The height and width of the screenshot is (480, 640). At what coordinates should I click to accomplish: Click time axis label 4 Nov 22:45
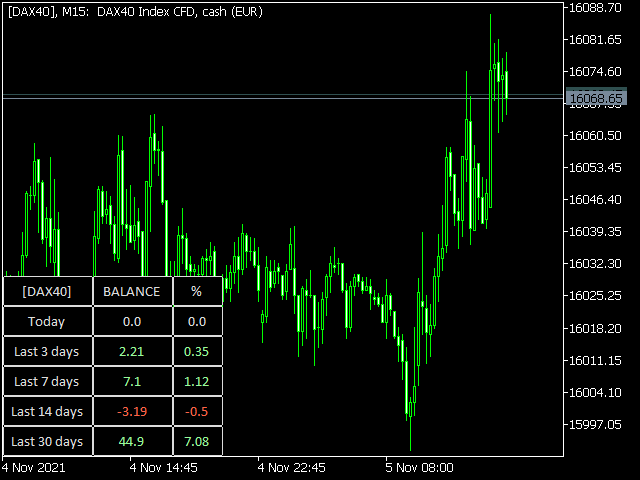(x=291, y=467)
